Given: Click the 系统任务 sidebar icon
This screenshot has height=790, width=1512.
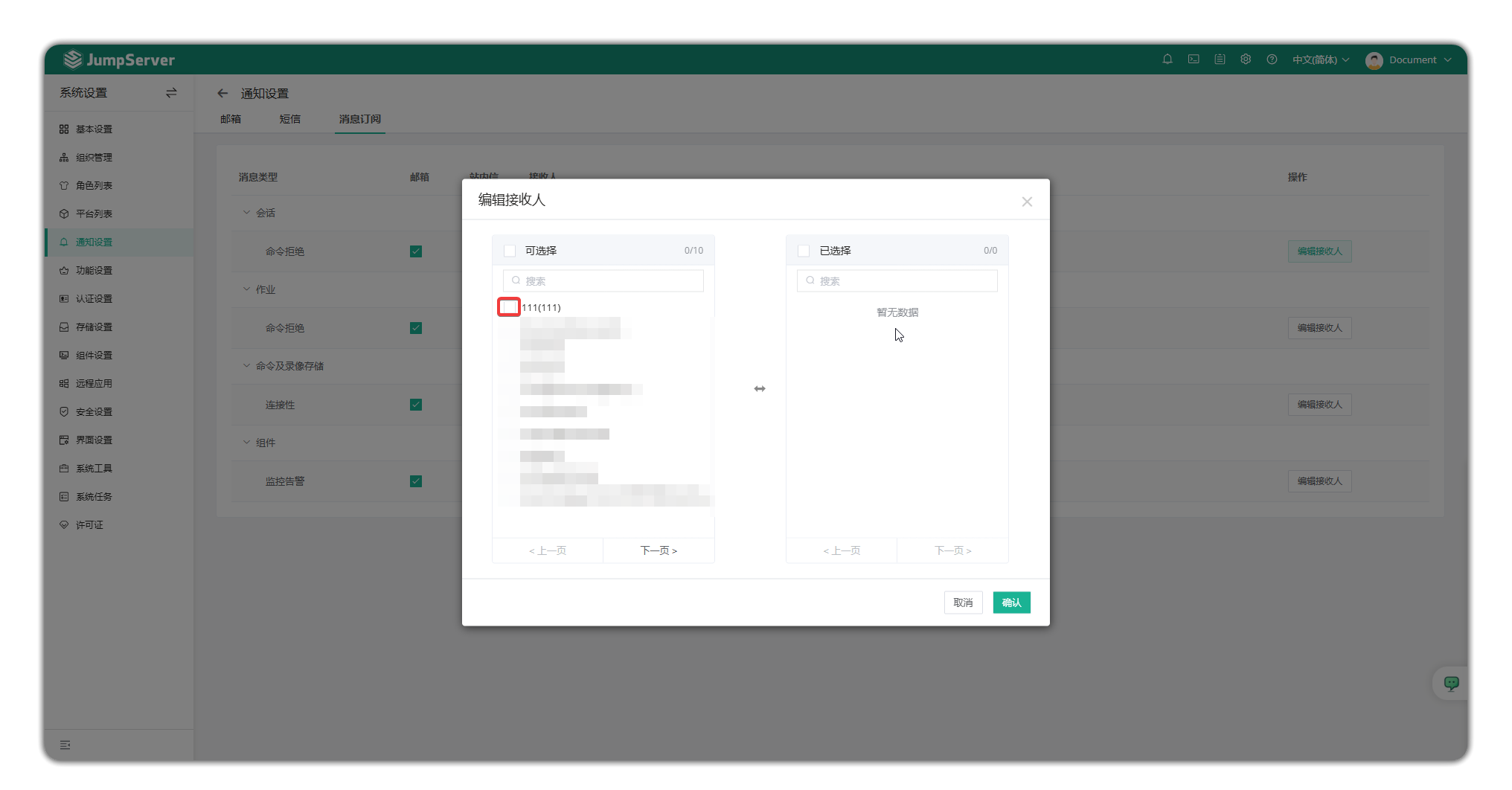Looking at the screenshot, I should click(x=64, y=497).
